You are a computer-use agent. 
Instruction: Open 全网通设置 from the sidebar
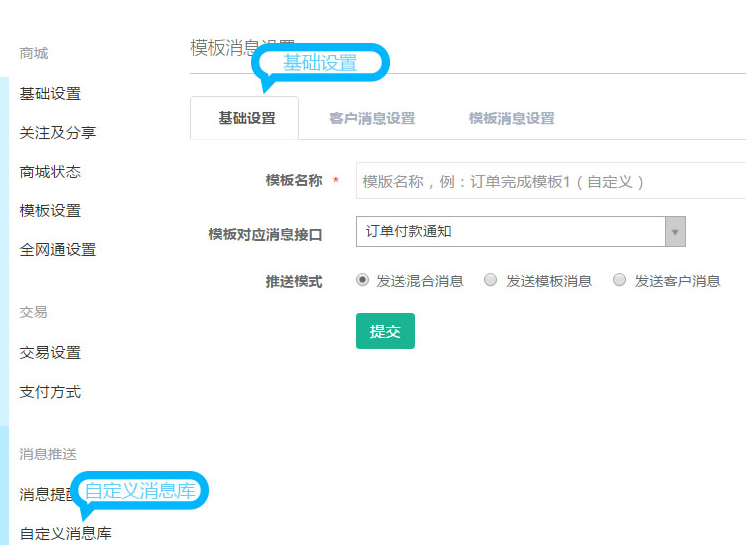coord(57,250)
